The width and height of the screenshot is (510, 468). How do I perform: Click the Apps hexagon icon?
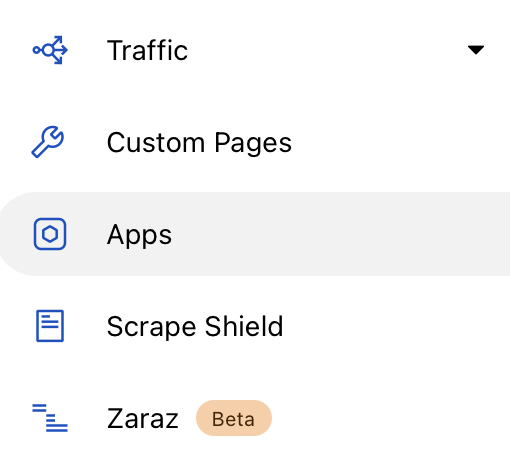coord(50,234)
